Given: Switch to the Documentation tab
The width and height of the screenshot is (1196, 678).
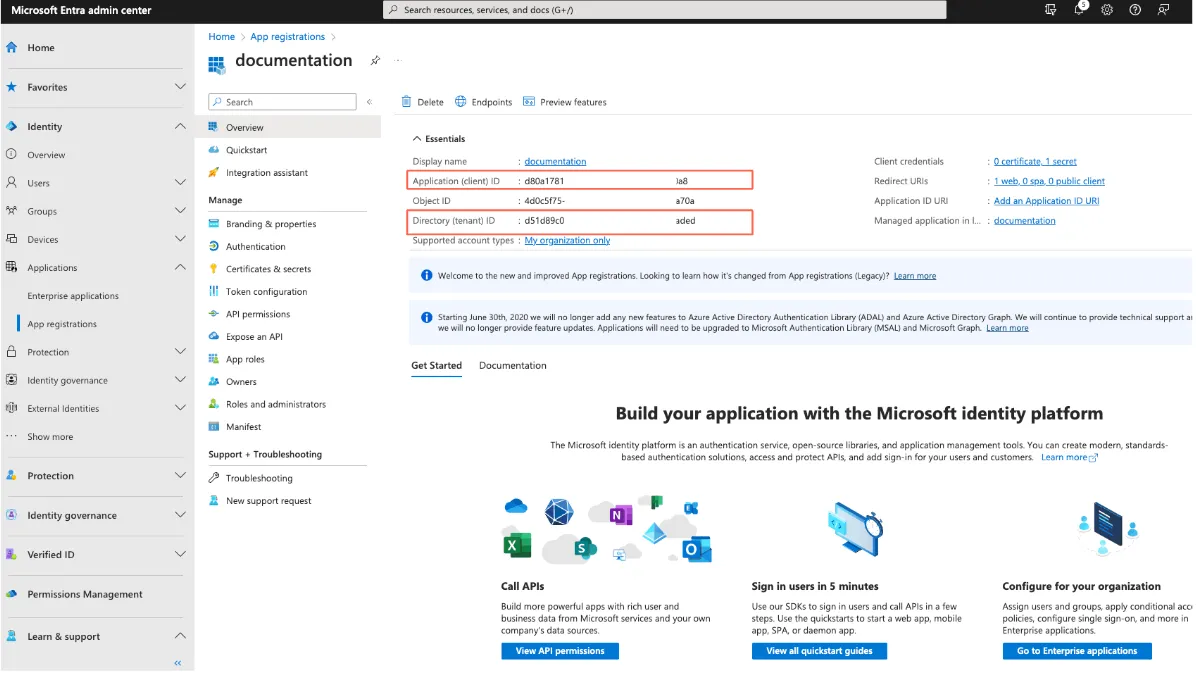Looking at the screenshot, I should (513, 365).
